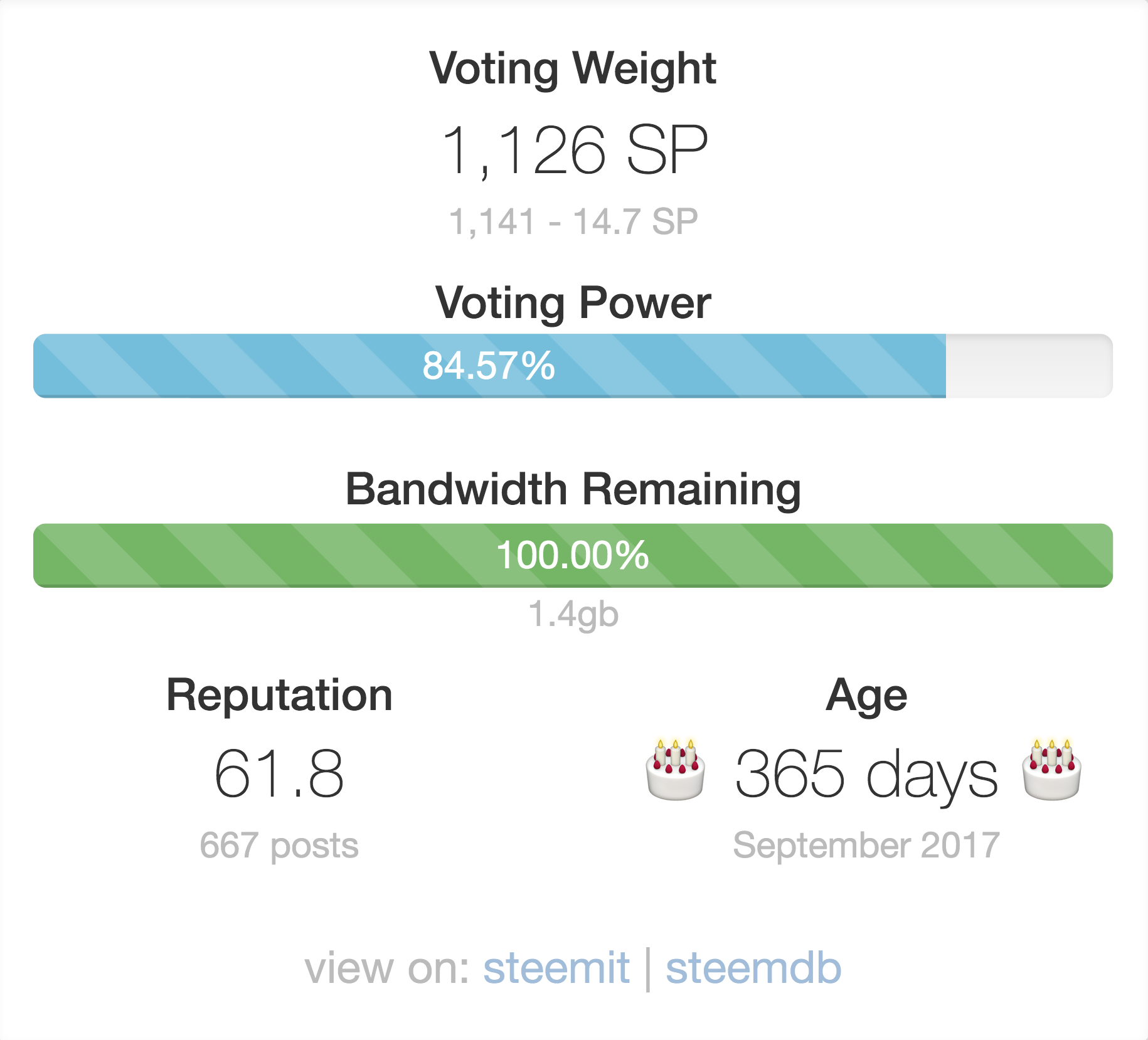Viewport: 1148px width, 1040px height.
Task: Click the left birthday cake icon
Action: coord(675,770)
